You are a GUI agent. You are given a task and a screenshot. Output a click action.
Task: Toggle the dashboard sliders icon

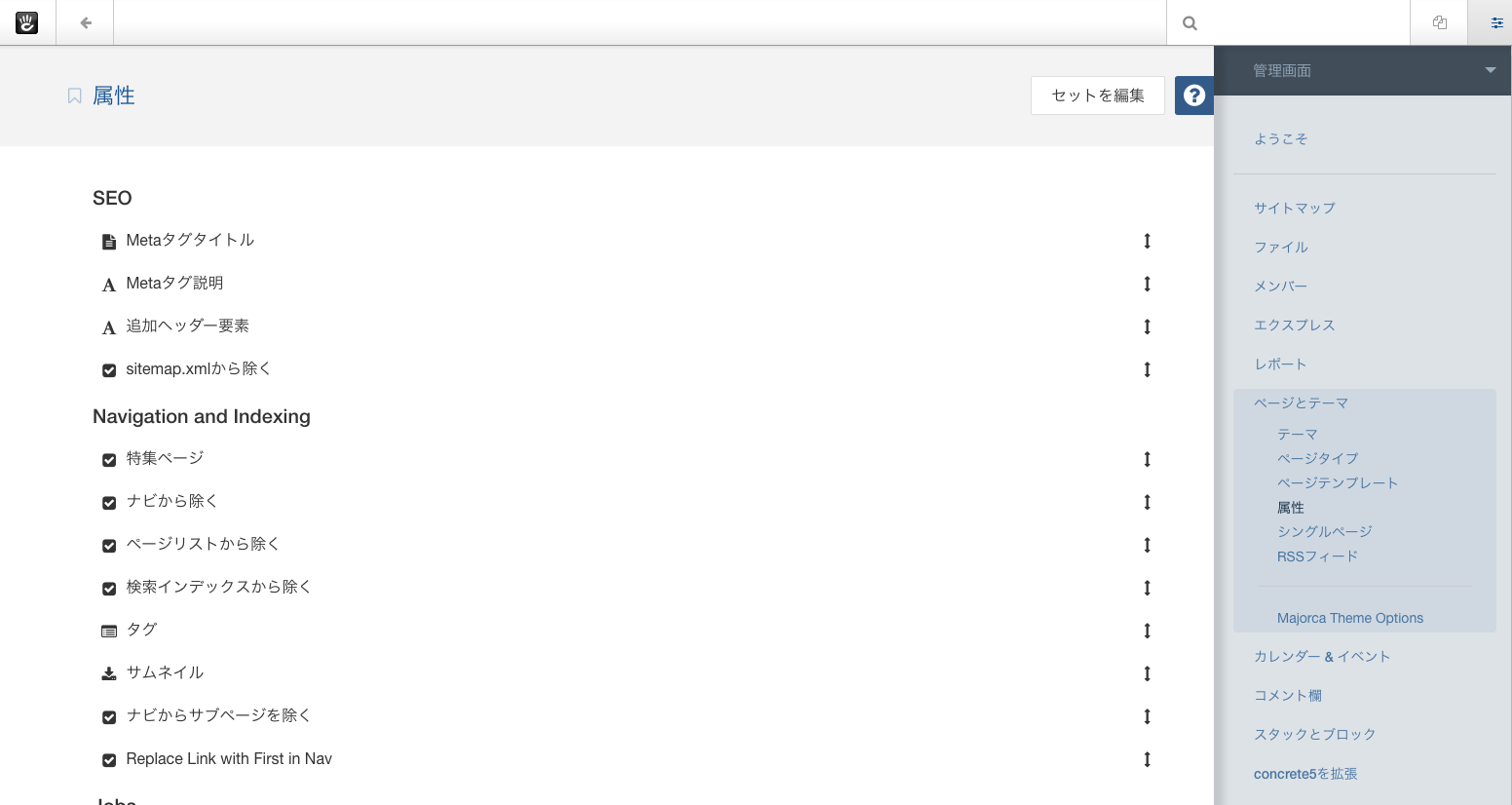click(1496, 22)
